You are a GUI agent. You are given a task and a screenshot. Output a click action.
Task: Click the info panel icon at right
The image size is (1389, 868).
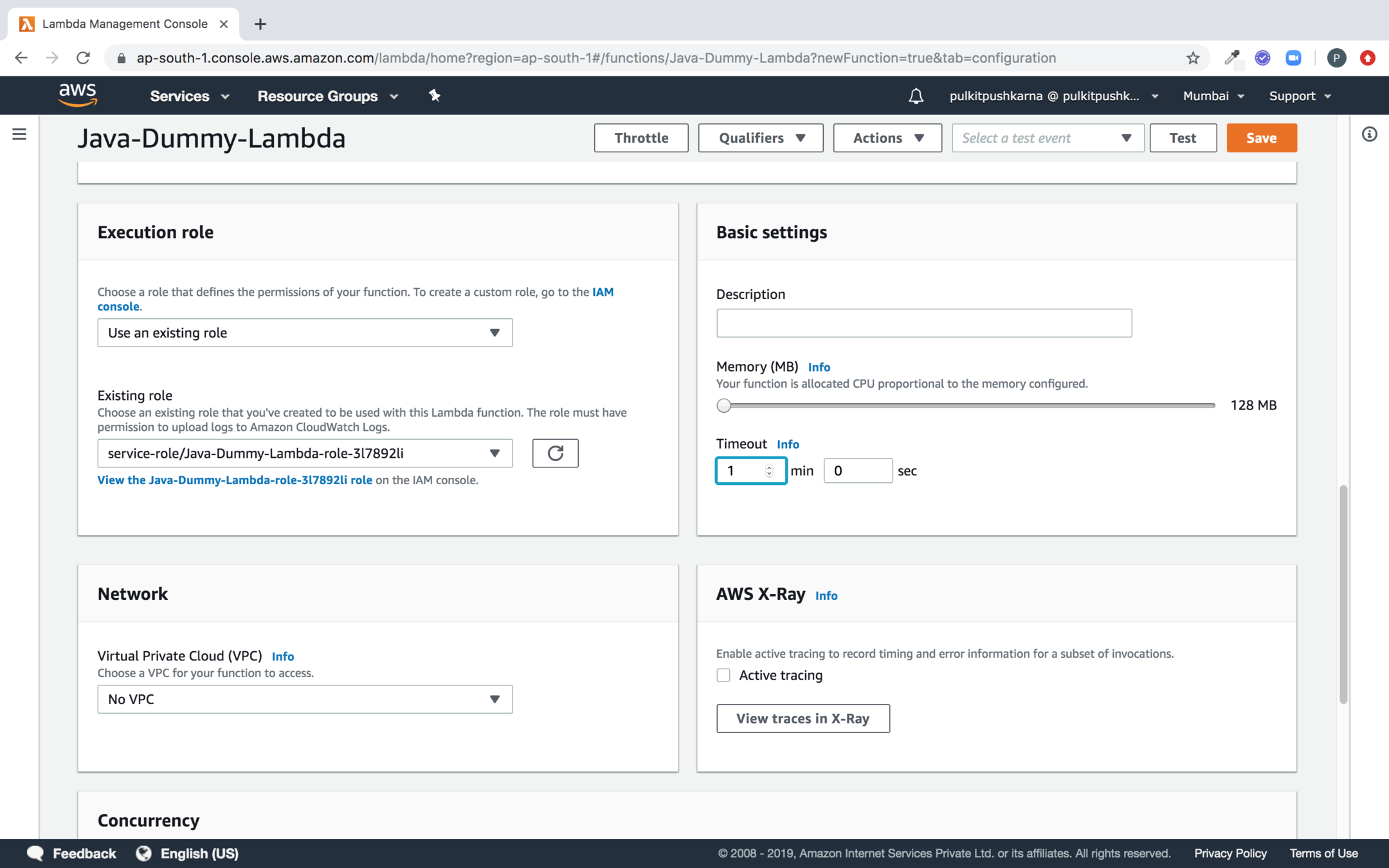point(1369,134)
